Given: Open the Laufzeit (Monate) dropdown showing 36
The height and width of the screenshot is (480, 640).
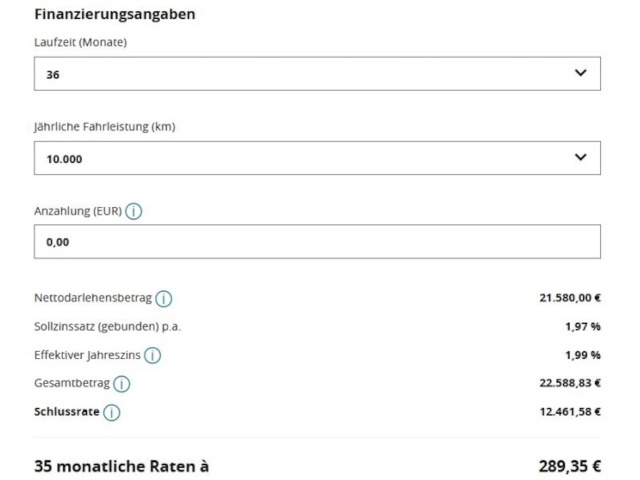Looking at the screenshot, I should (317, 73).
